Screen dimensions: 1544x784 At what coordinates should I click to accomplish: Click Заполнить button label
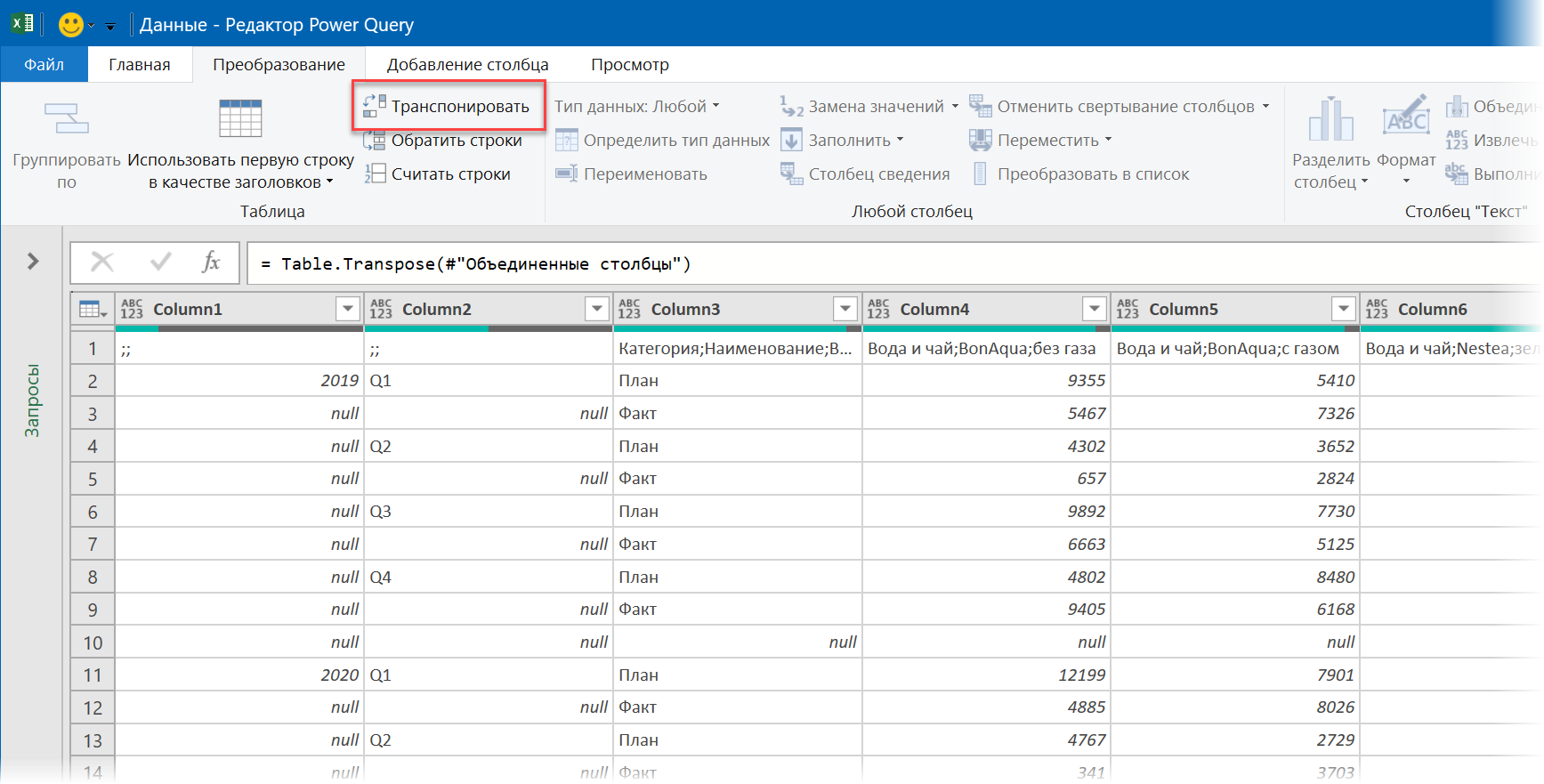[850, 140]
